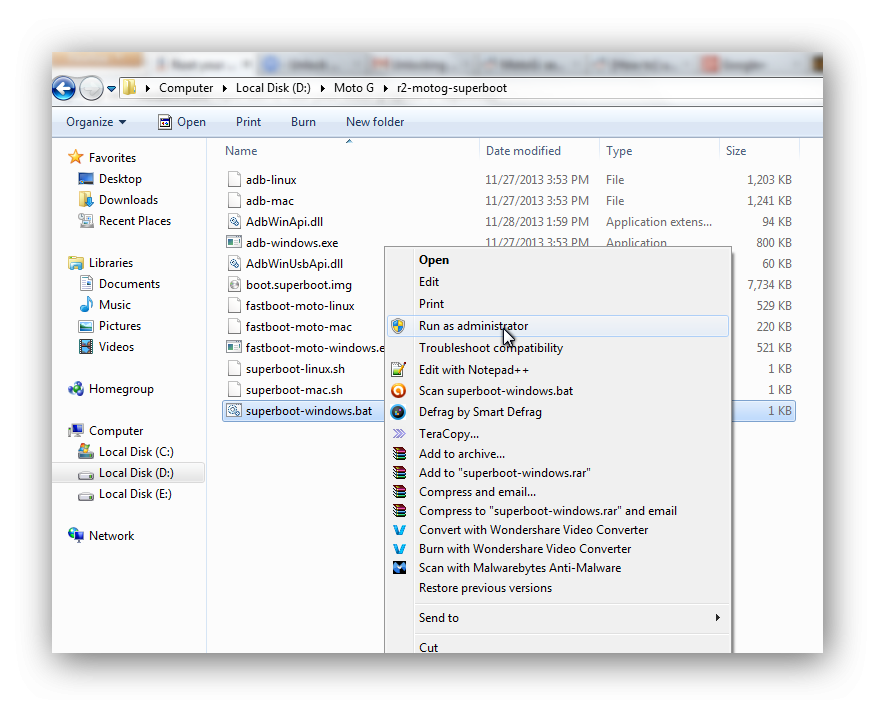Select Add to archive option
This screenshot has width=875, height=705.
pyautogui.click(x=461, y=454)
